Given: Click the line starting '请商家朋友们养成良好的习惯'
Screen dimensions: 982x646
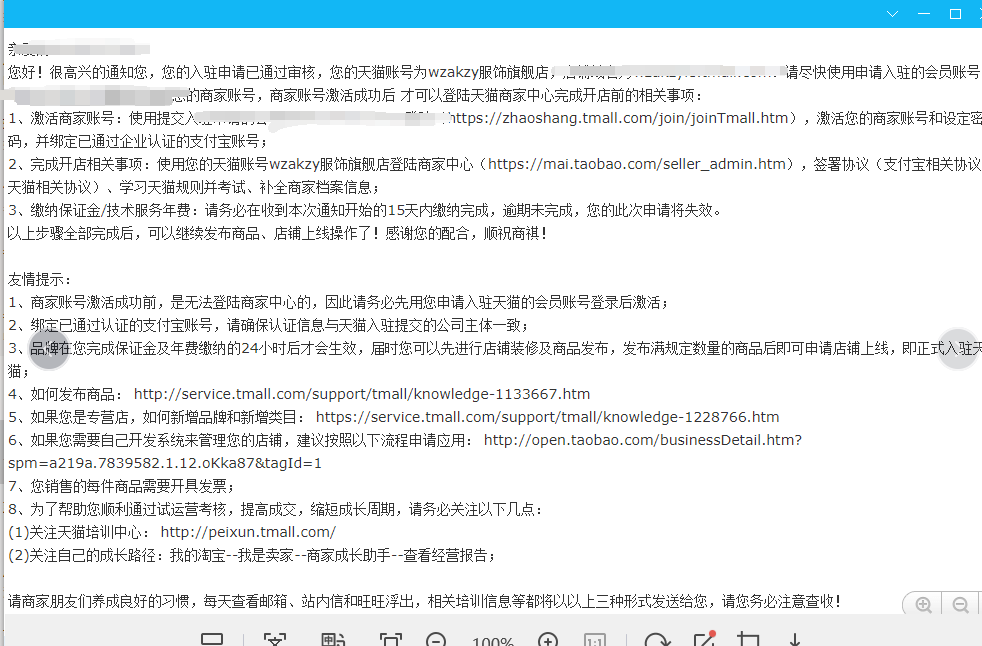Looking at the screenshot, I should tap(424, 602).
